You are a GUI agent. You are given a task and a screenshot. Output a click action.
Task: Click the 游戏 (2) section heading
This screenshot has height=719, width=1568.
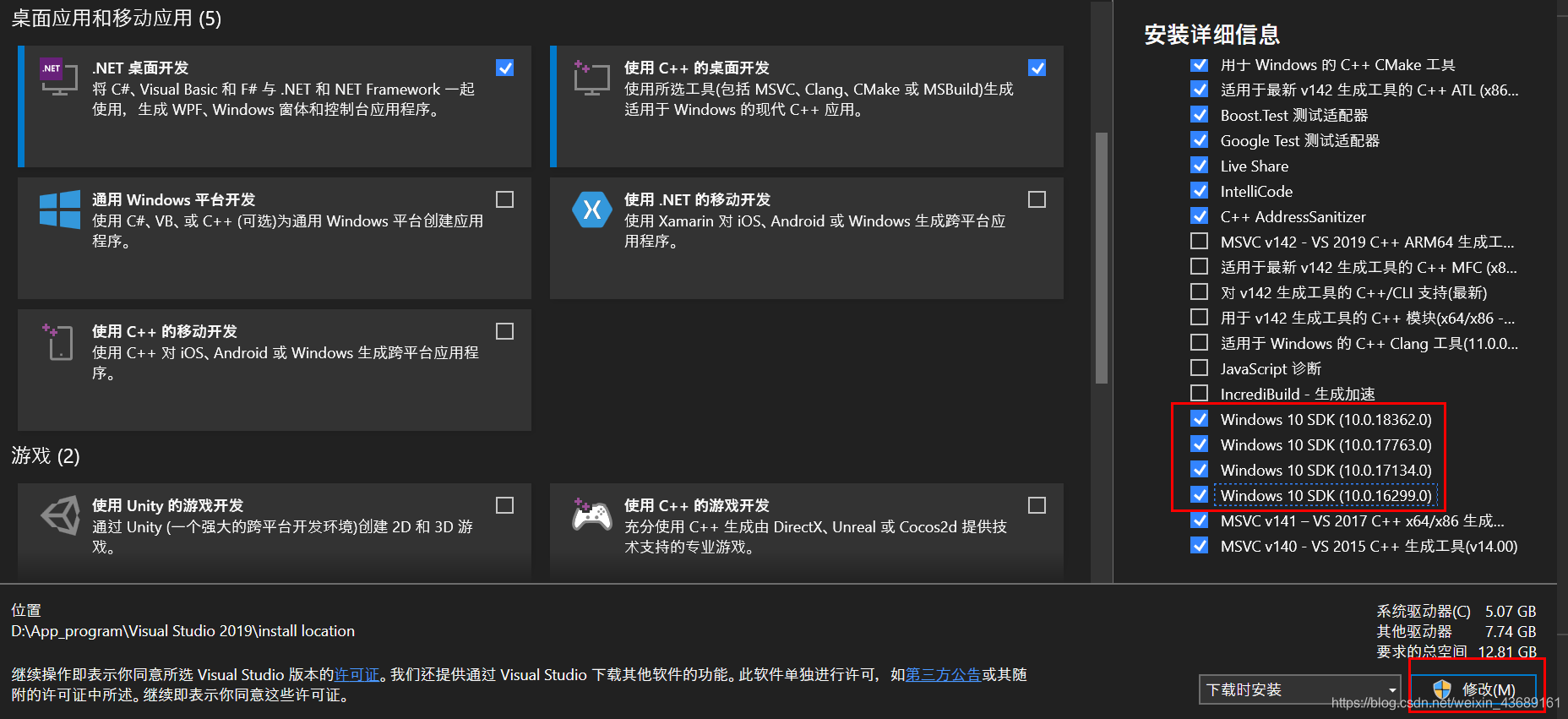pos(46,456)
